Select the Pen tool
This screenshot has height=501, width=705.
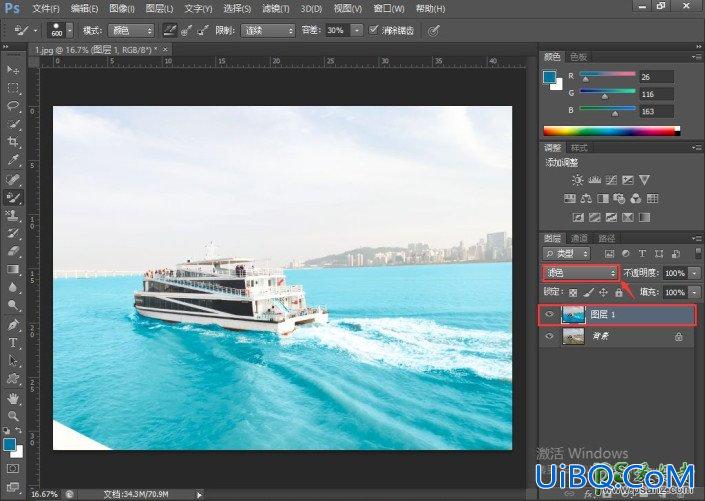click(13, 325)
